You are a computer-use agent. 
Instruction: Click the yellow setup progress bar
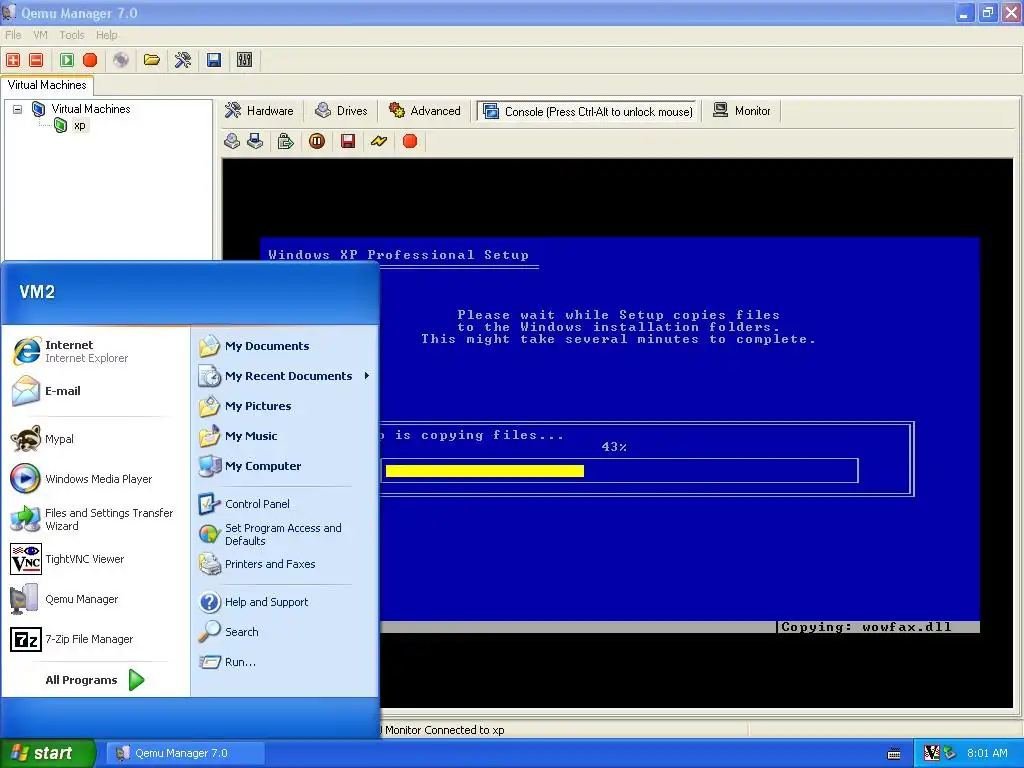[485, 471]
